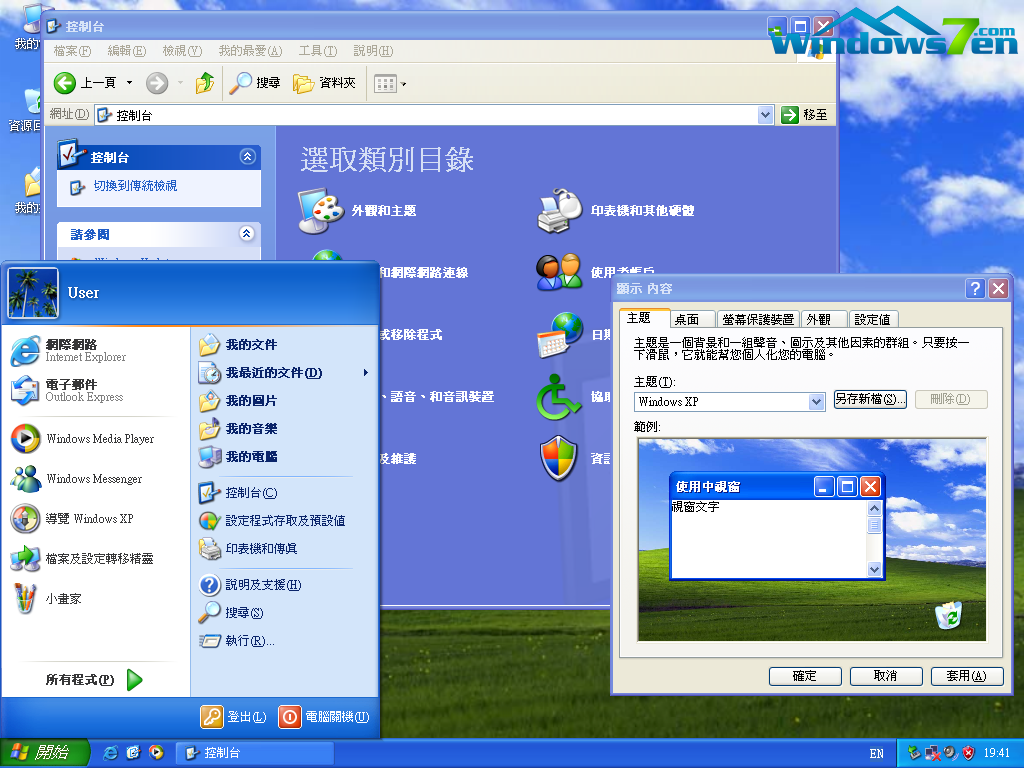
Task: Click the 套用 button in the dialog
Action: [x=966, y=676]
